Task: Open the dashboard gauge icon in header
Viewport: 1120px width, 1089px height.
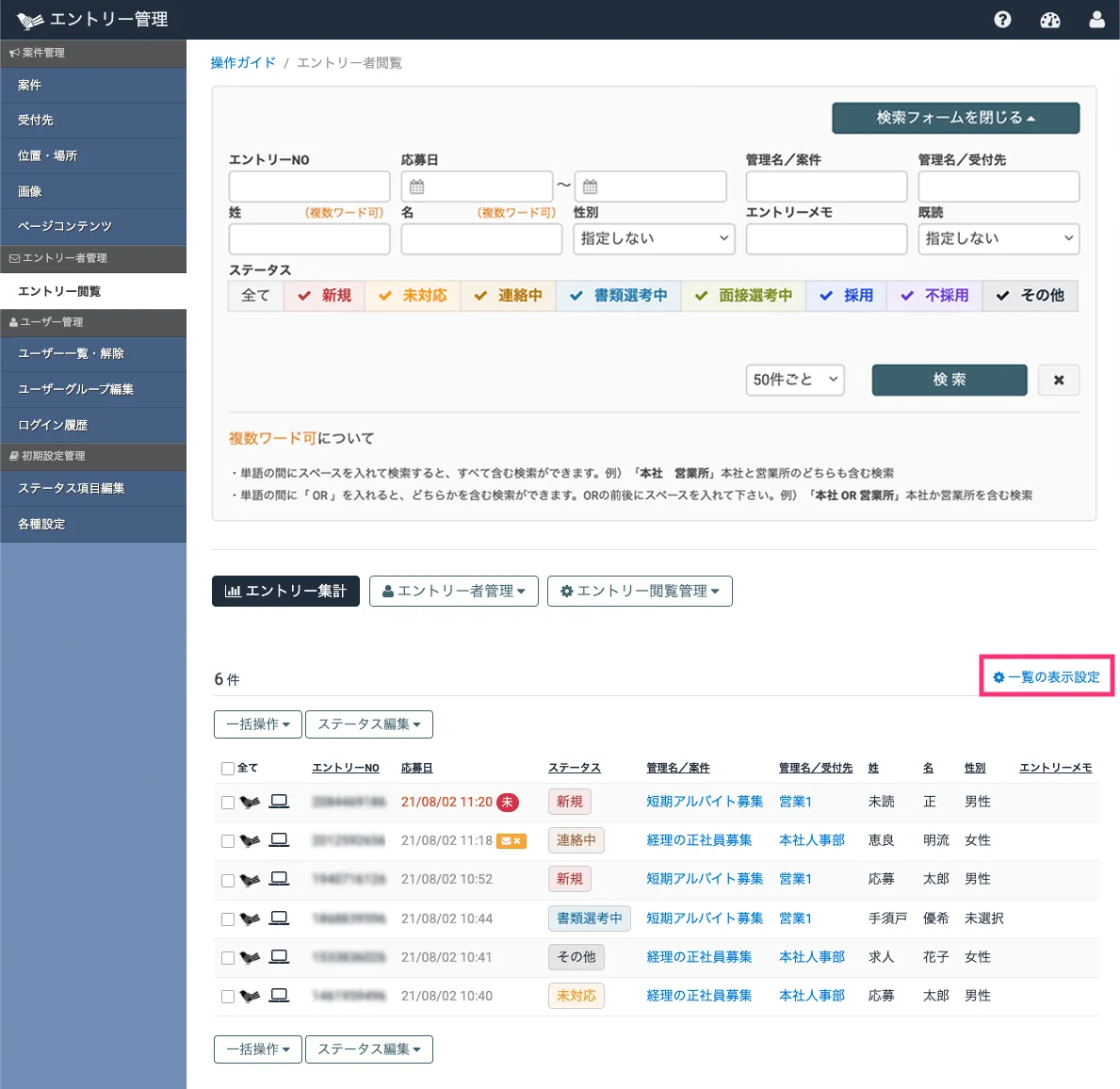Action: click(1049, 19)
